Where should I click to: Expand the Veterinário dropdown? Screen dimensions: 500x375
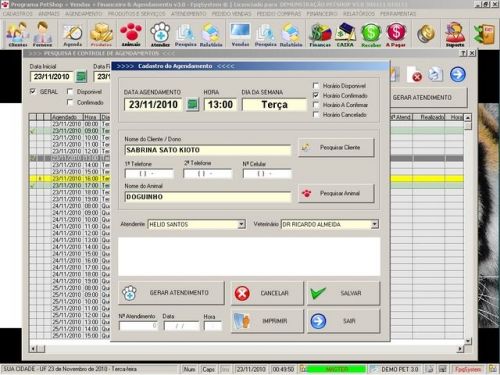375,224
